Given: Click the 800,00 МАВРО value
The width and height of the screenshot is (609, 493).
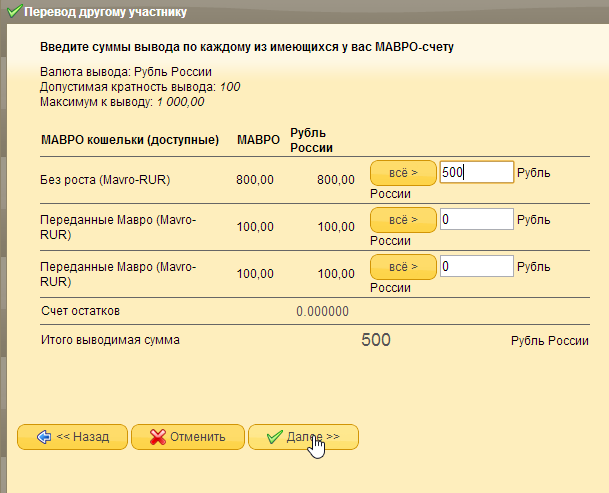Looking at the screenshot, I should 255,180.
